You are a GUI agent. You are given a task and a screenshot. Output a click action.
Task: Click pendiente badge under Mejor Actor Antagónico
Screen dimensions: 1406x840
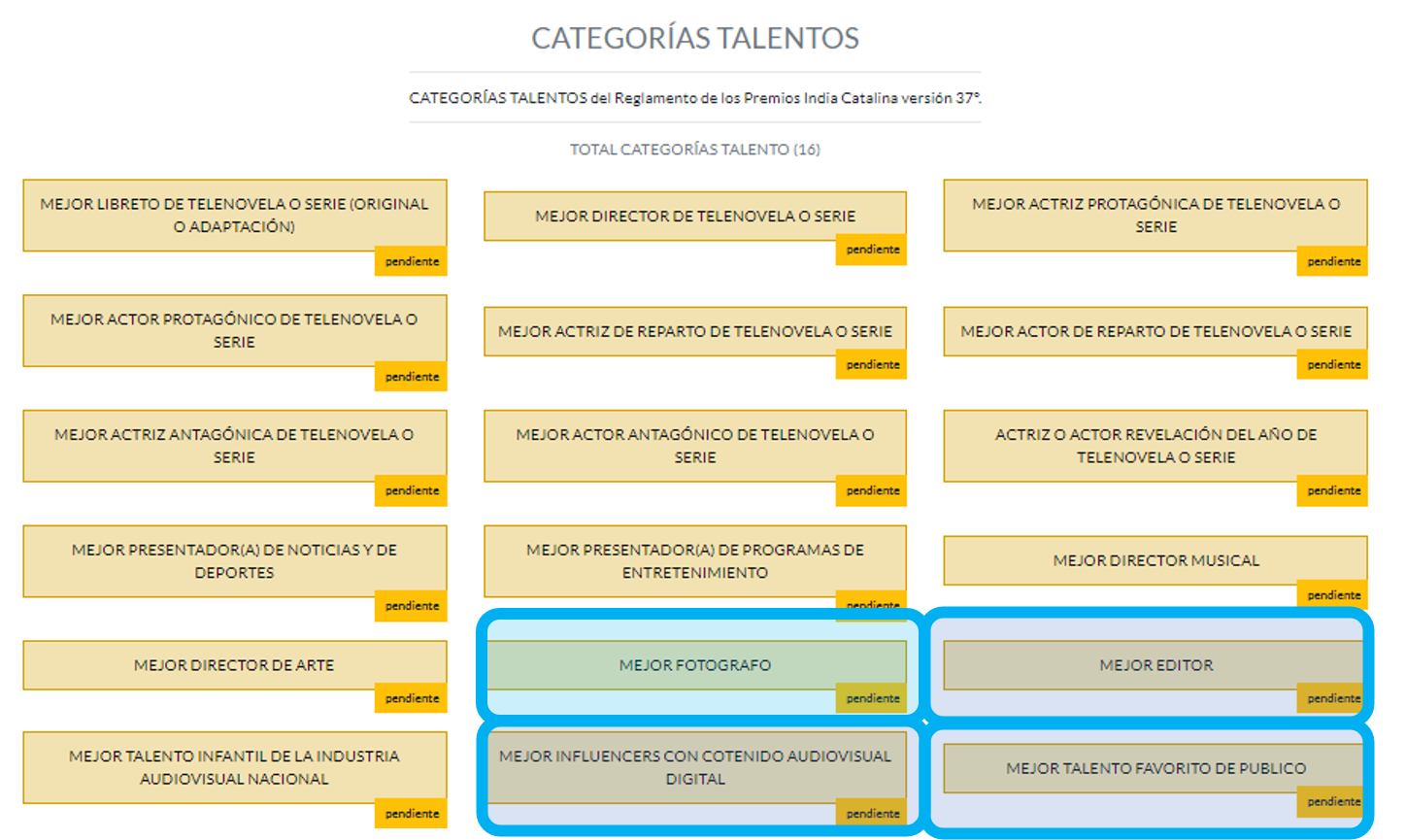(x=872, y=491)
